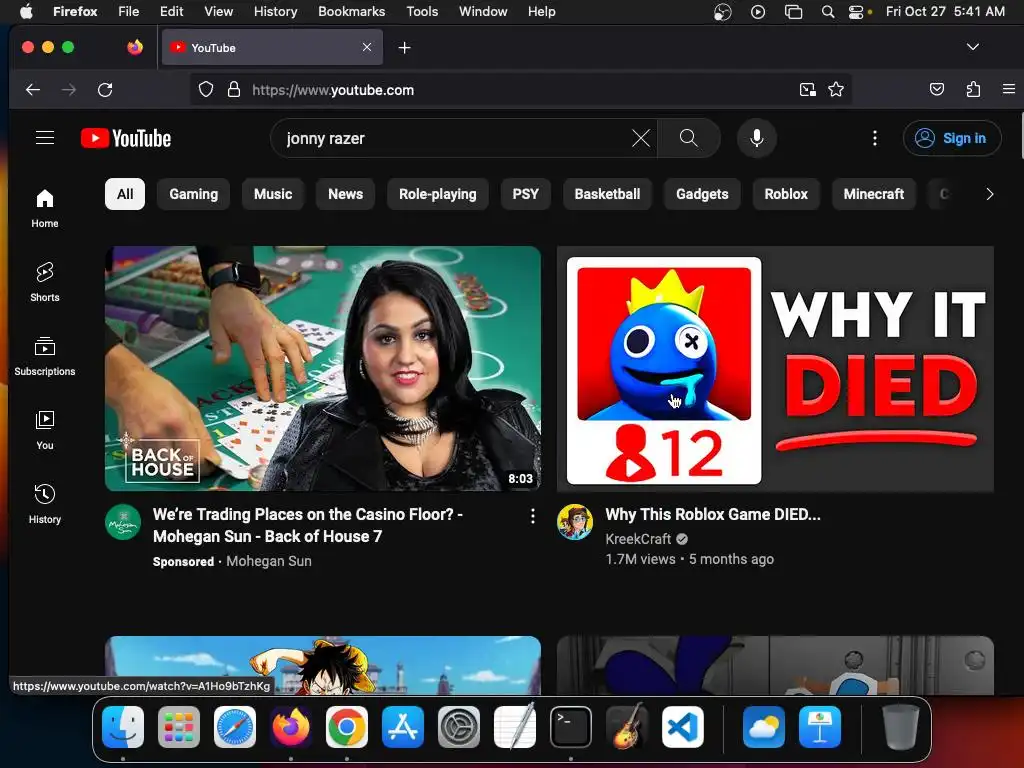Image resolution: width=1024 pixels, height=768 pixels.
Task: Select the PSY filter chip
Action: pos(526,194)
